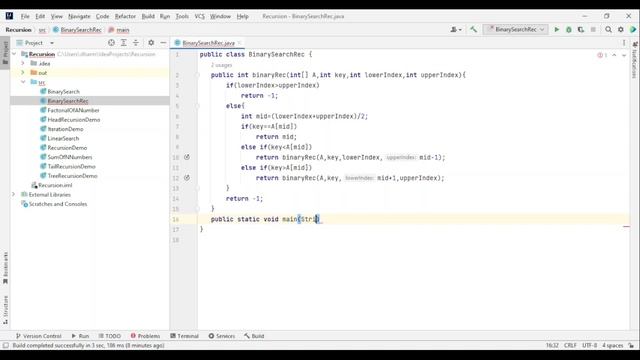Click the UTF-8 encoding widget

[x=589, y=345]
